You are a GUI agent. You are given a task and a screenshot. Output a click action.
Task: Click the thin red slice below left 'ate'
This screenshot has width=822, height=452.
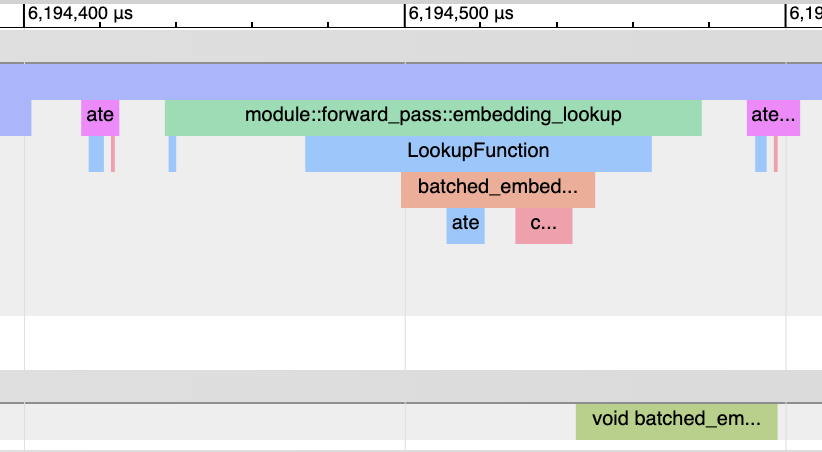113,153
